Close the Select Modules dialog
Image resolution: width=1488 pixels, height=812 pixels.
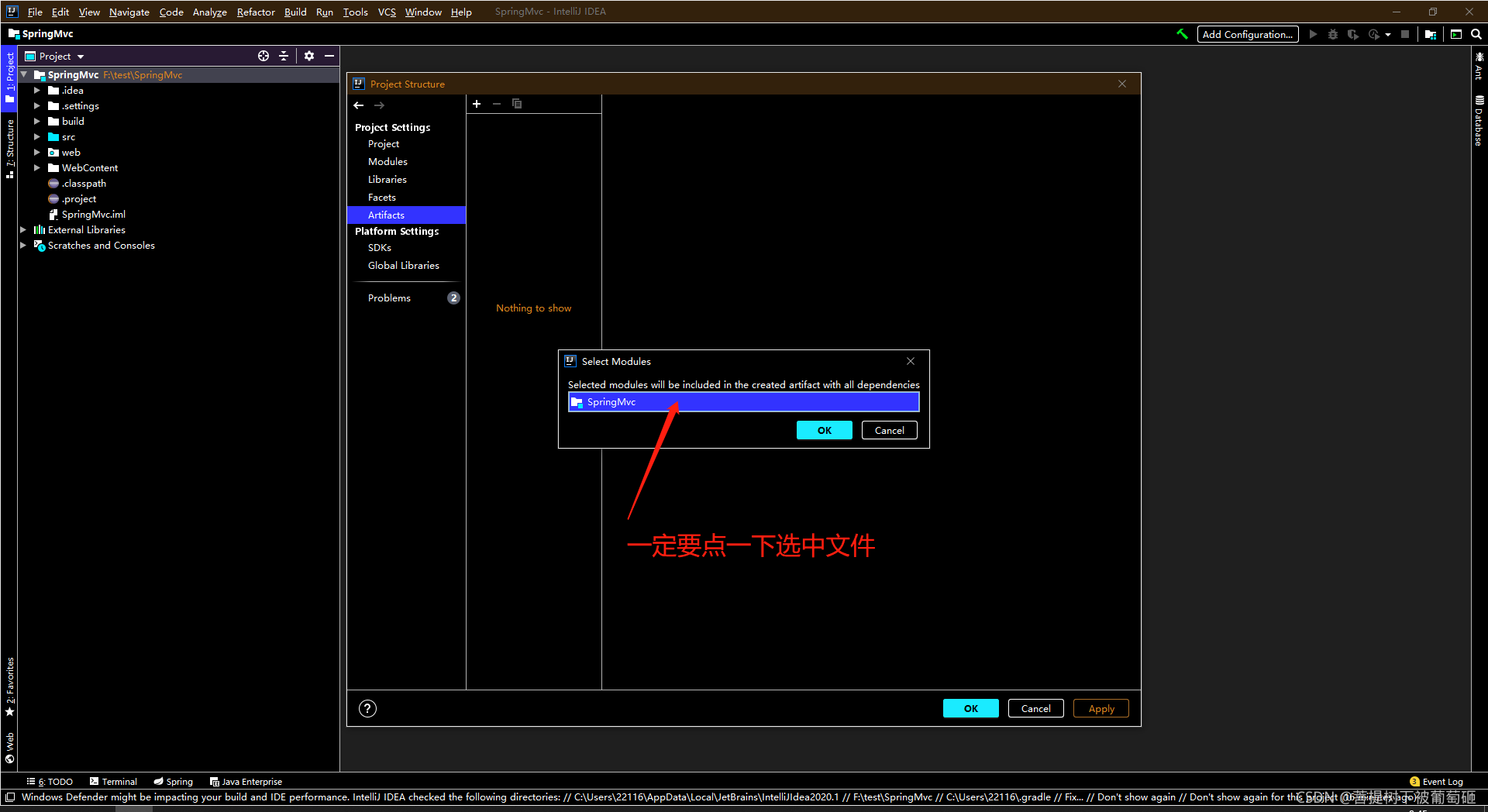pyautogui.click(x=911, y=361)
